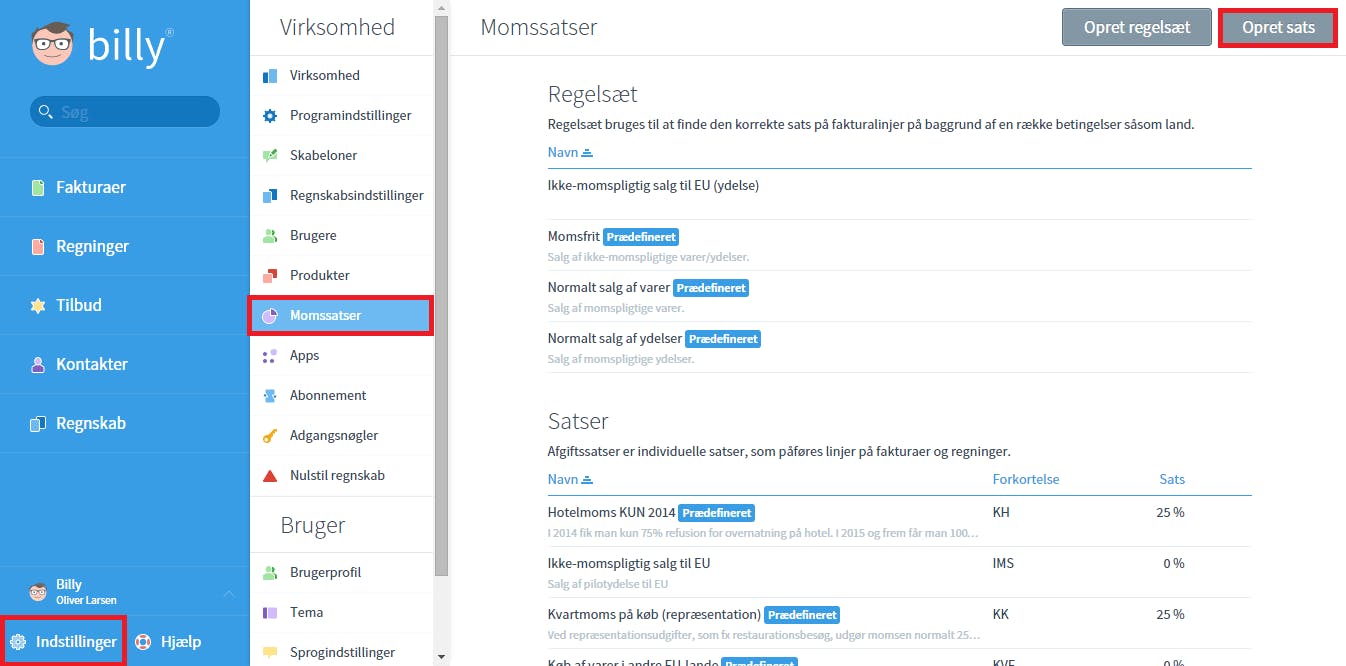Click the Hjælp lifebuoy icon
This screenshot has height=666, width=1346.
(x=143, y=642)
